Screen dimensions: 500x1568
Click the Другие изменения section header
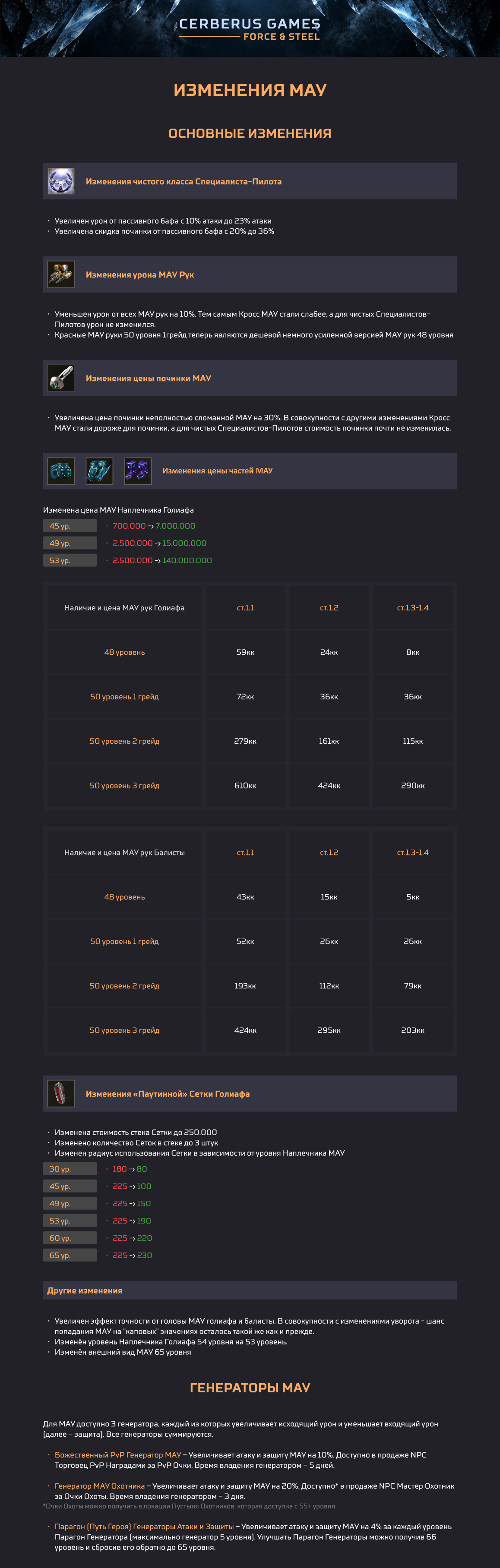[250, 1290]
